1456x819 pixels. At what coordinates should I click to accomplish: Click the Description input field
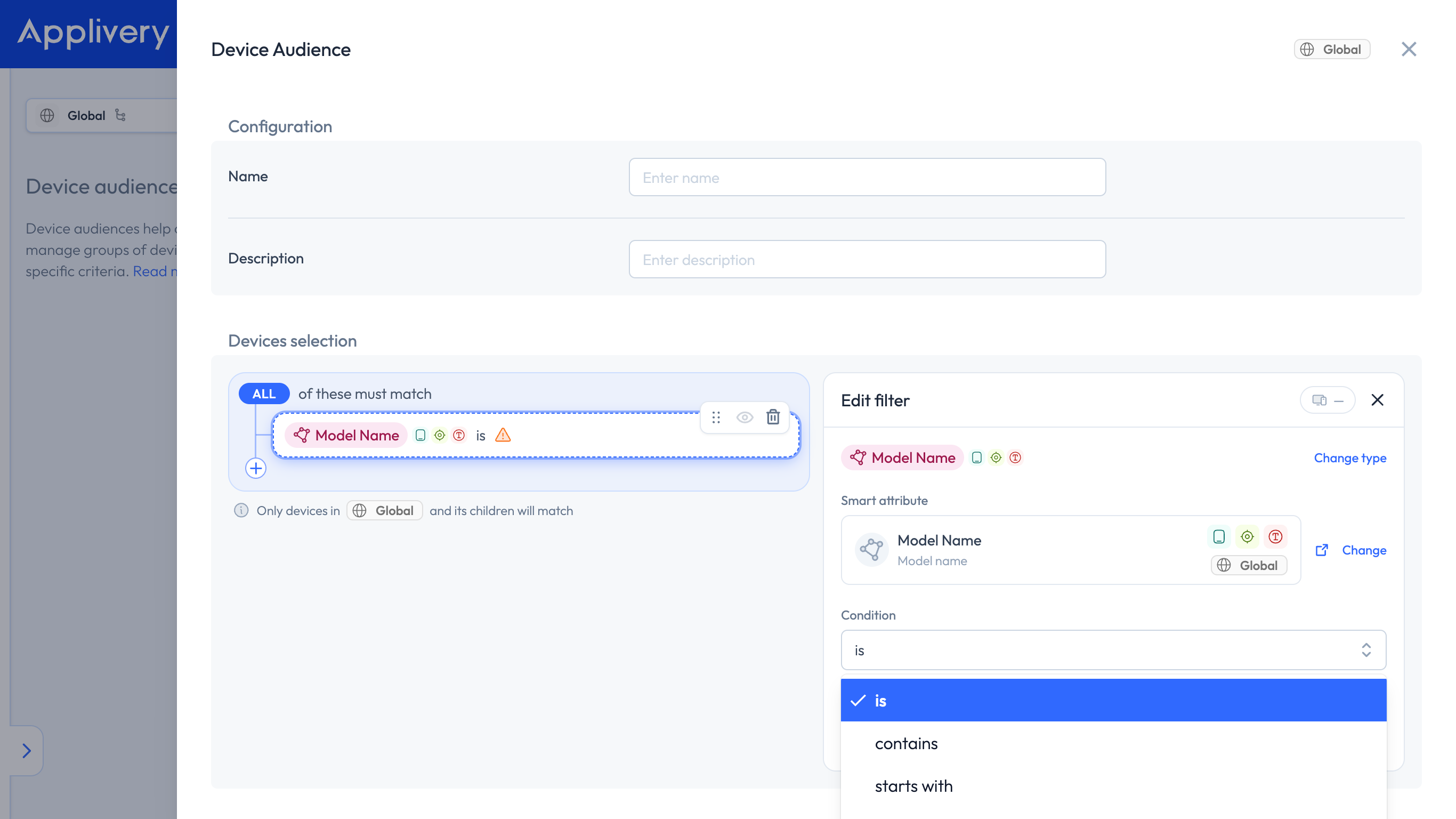click(867, 259)
